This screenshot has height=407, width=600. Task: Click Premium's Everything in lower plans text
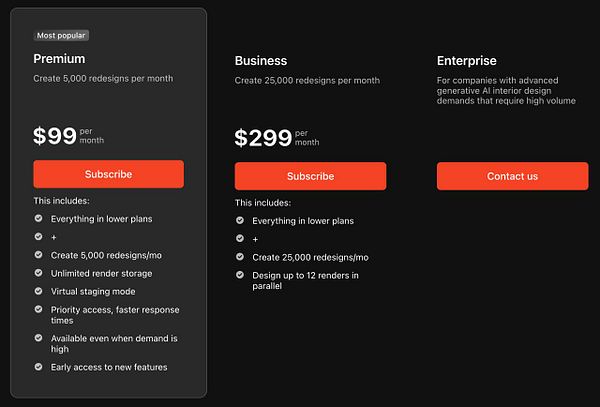102,218
